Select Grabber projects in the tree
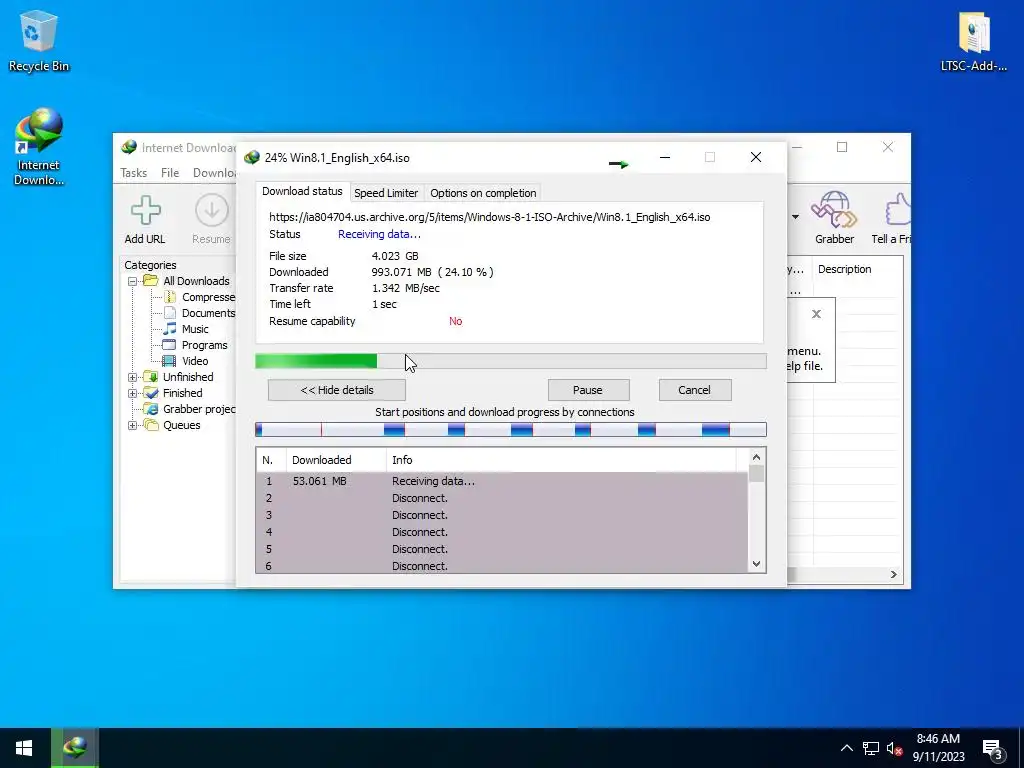Image resolution: width=1024 pixels, height=768 pixels. [199, 409]
